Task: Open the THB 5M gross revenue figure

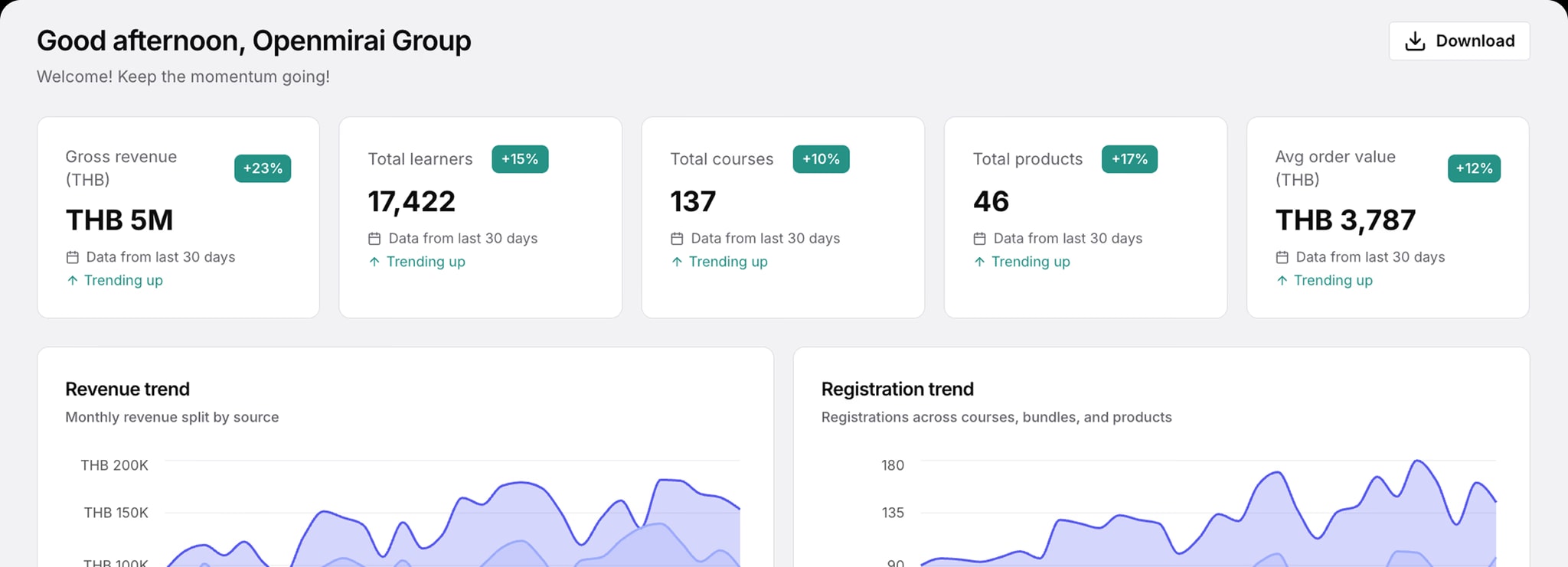Action: pos(119,220)
